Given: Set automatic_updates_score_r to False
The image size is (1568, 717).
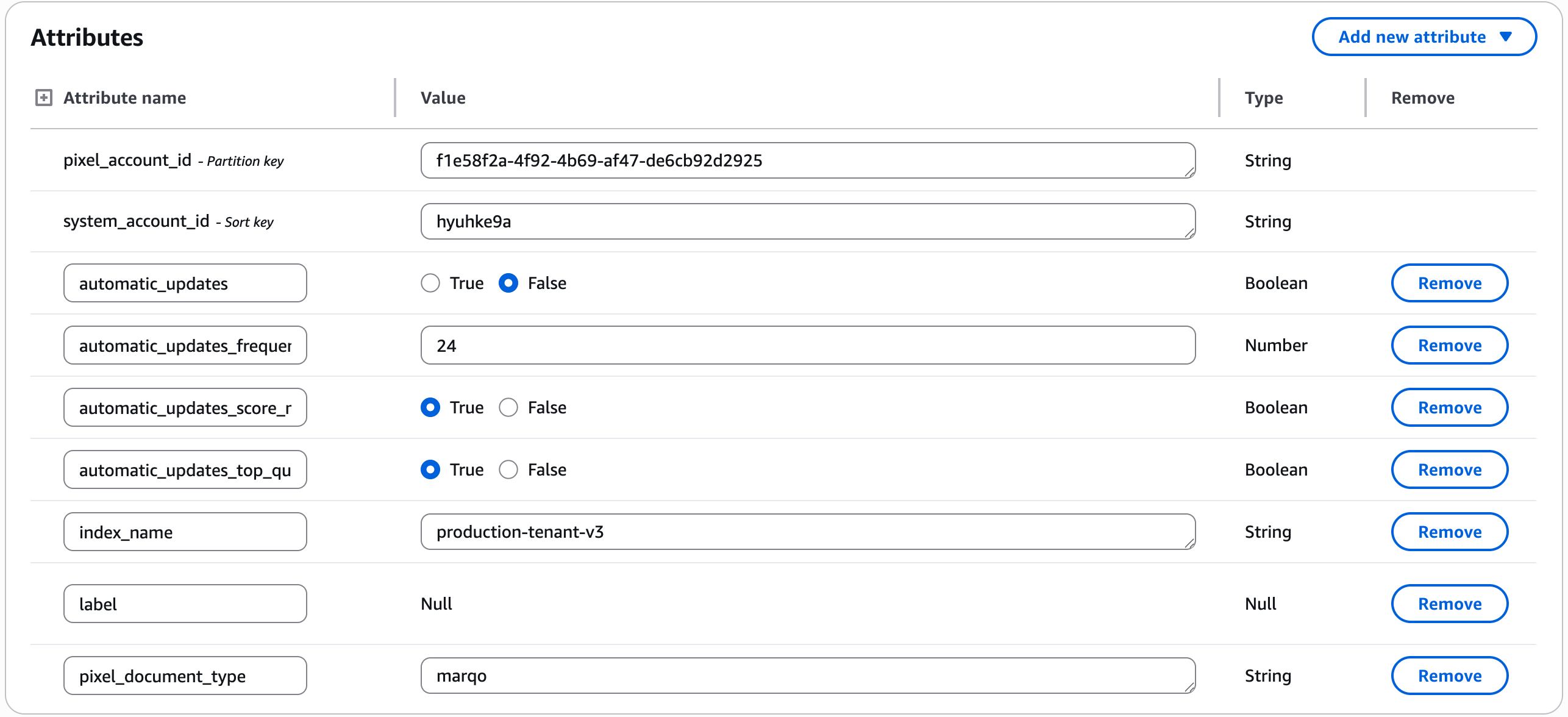Looking at the screenshot, I should click(508, 408).
